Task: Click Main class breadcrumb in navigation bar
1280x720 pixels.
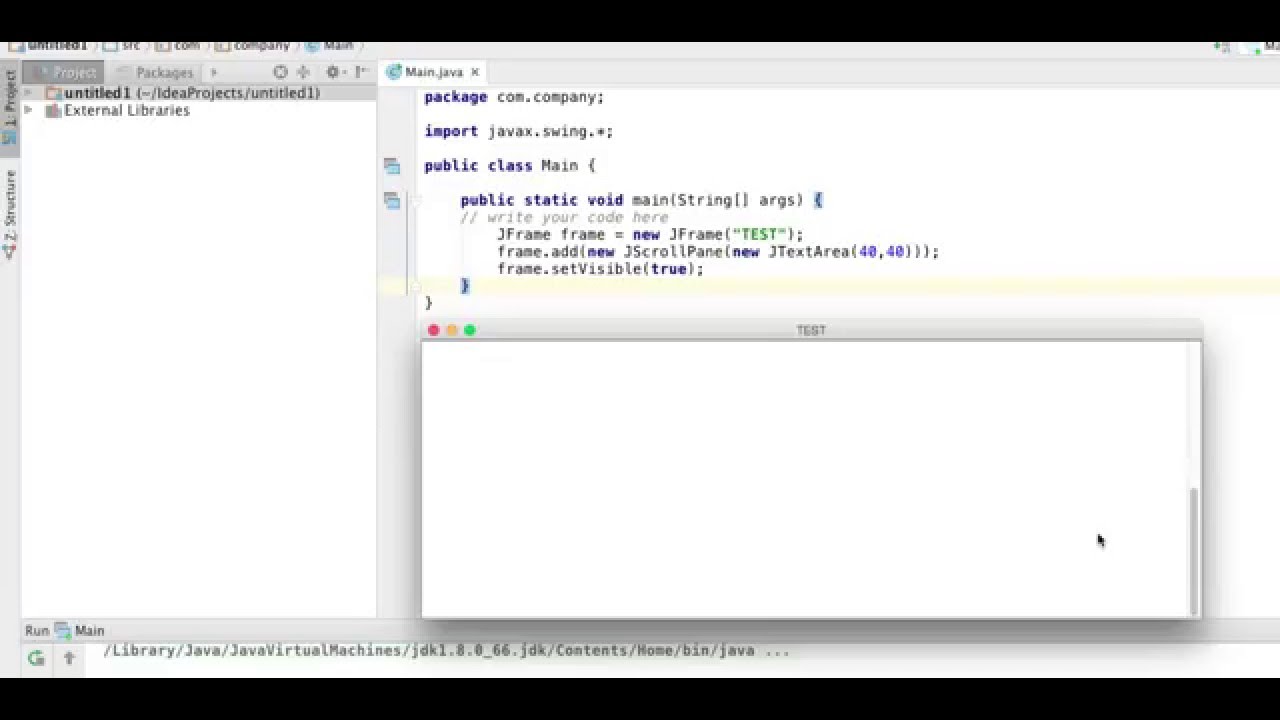Action: (330, 46)
